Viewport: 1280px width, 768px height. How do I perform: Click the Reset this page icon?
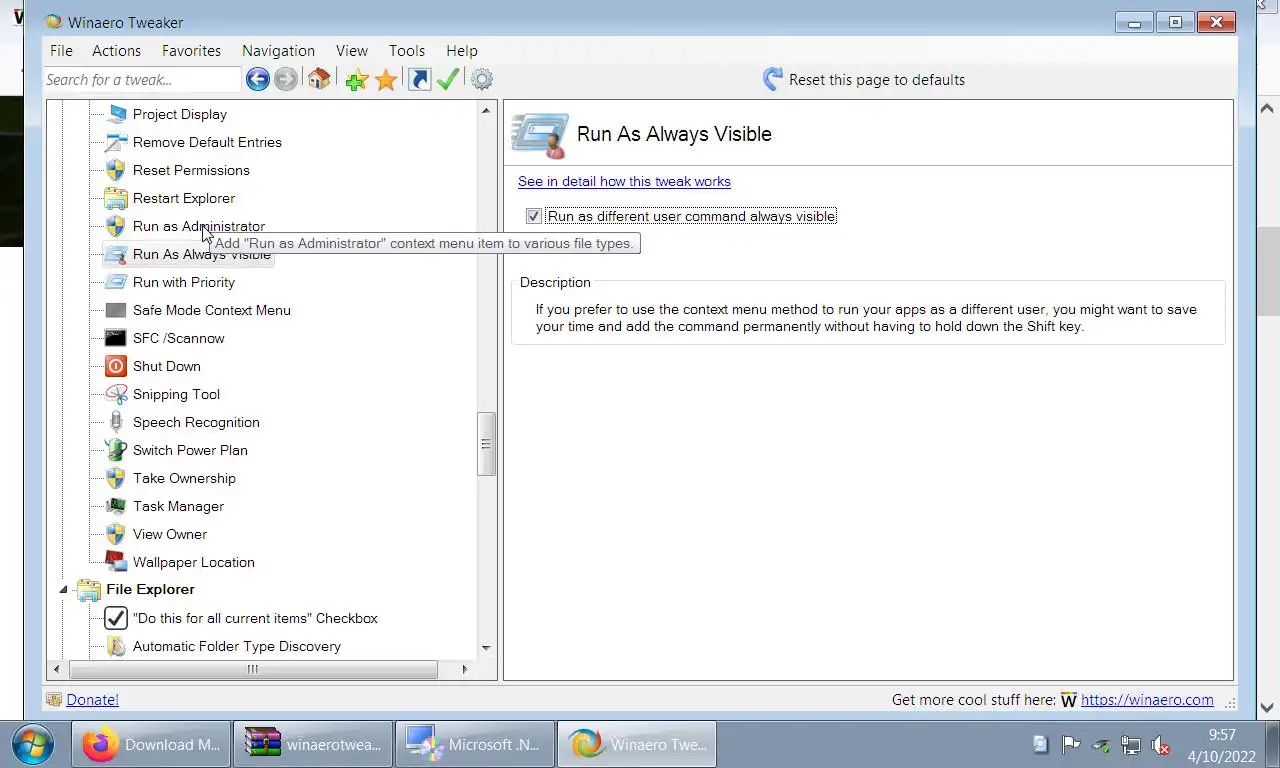point(773,80)
